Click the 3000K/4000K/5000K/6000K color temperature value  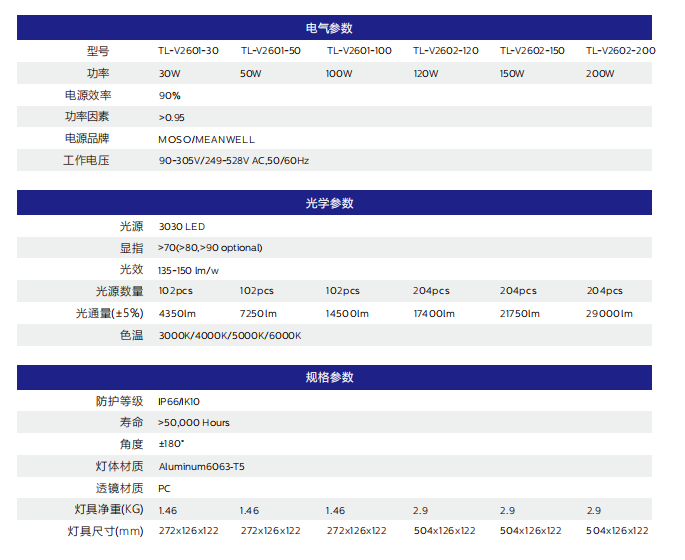point(229,336)
